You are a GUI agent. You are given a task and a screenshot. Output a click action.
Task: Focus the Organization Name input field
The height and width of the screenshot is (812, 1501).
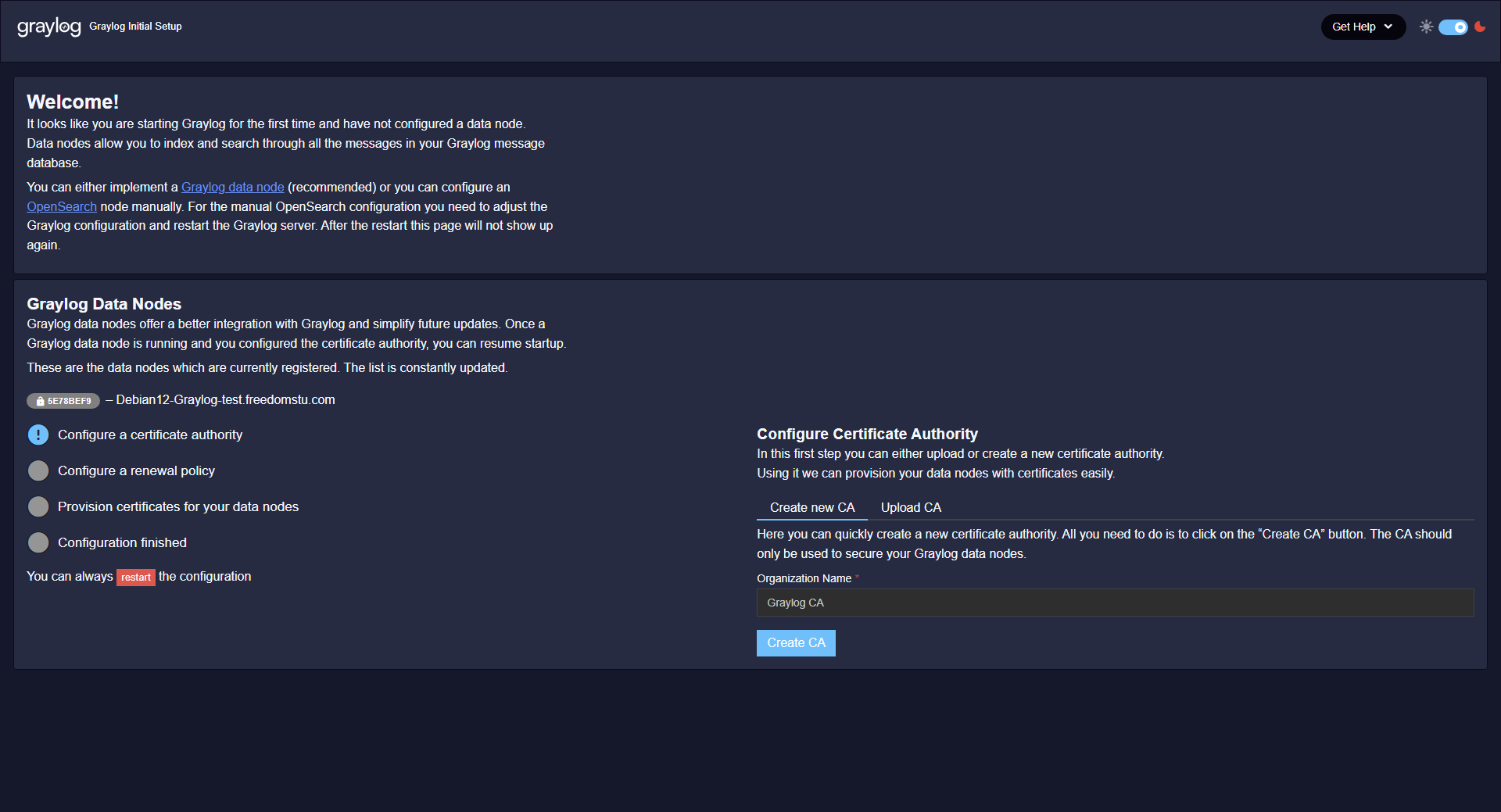tap(1115, 603)
